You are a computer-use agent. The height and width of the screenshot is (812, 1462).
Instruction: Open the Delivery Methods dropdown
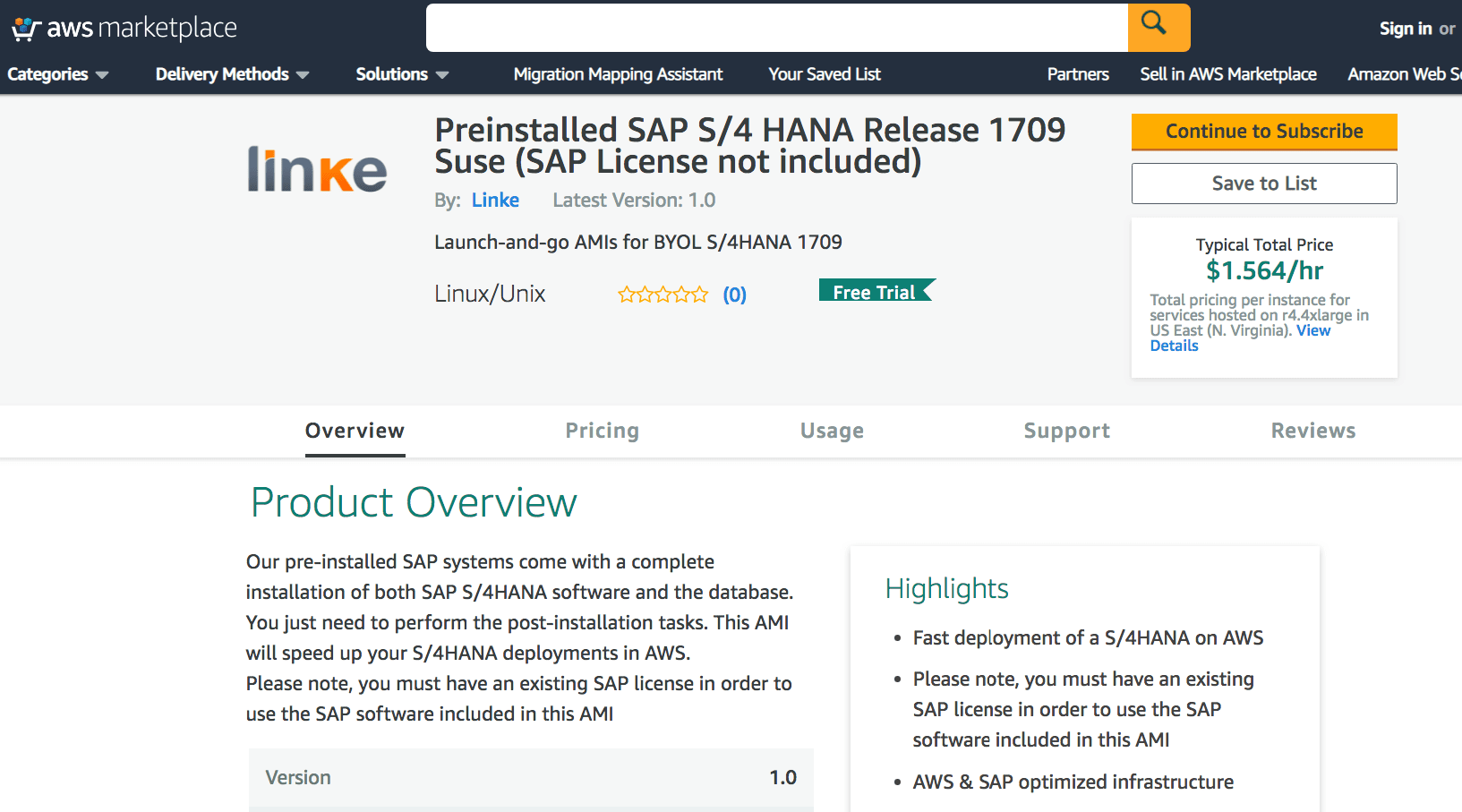tap(232, 74)
